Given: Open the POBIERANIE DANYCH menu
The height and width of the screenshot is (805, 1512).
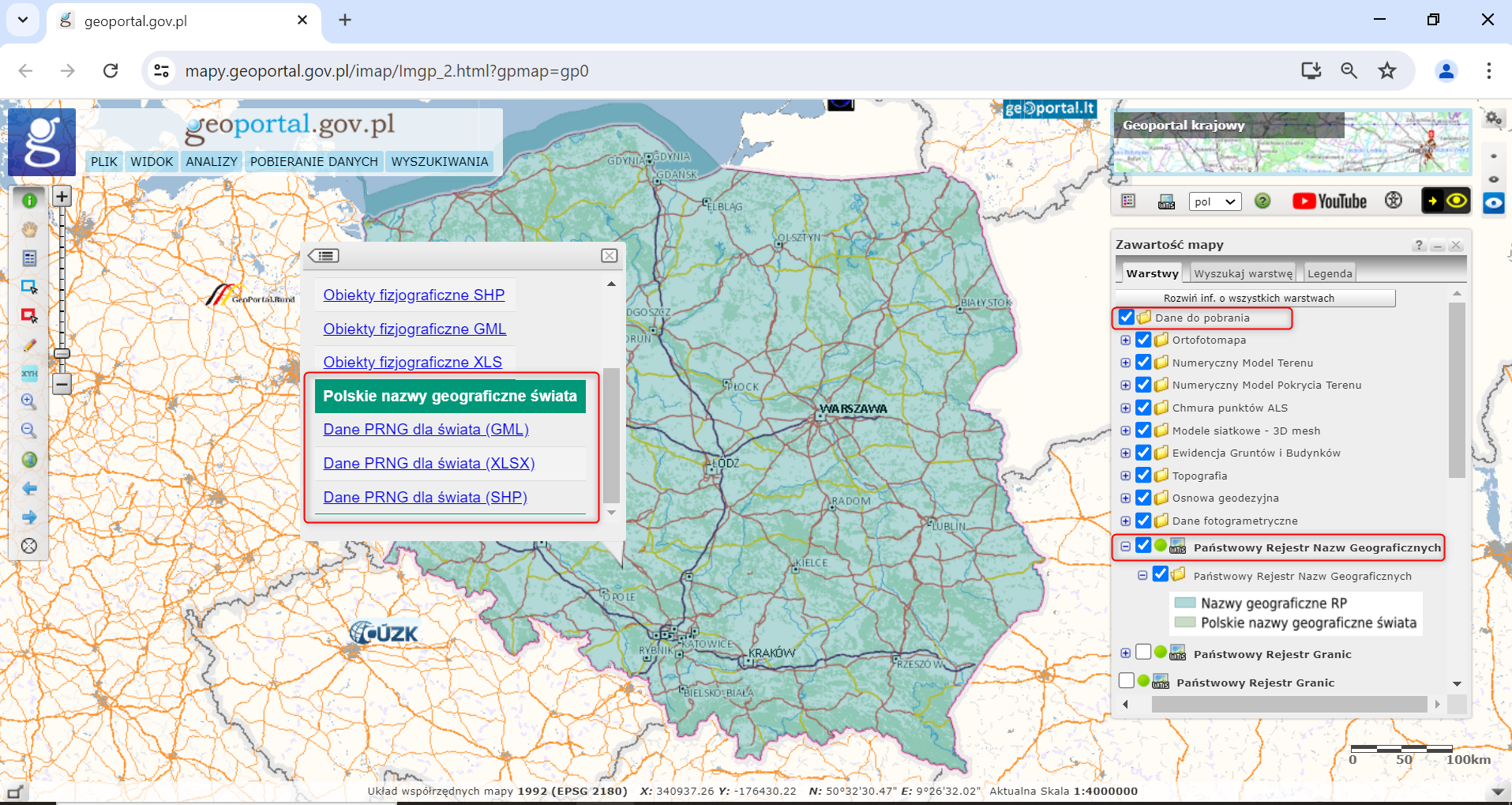Looking at the screenshot, I should 313,162.
